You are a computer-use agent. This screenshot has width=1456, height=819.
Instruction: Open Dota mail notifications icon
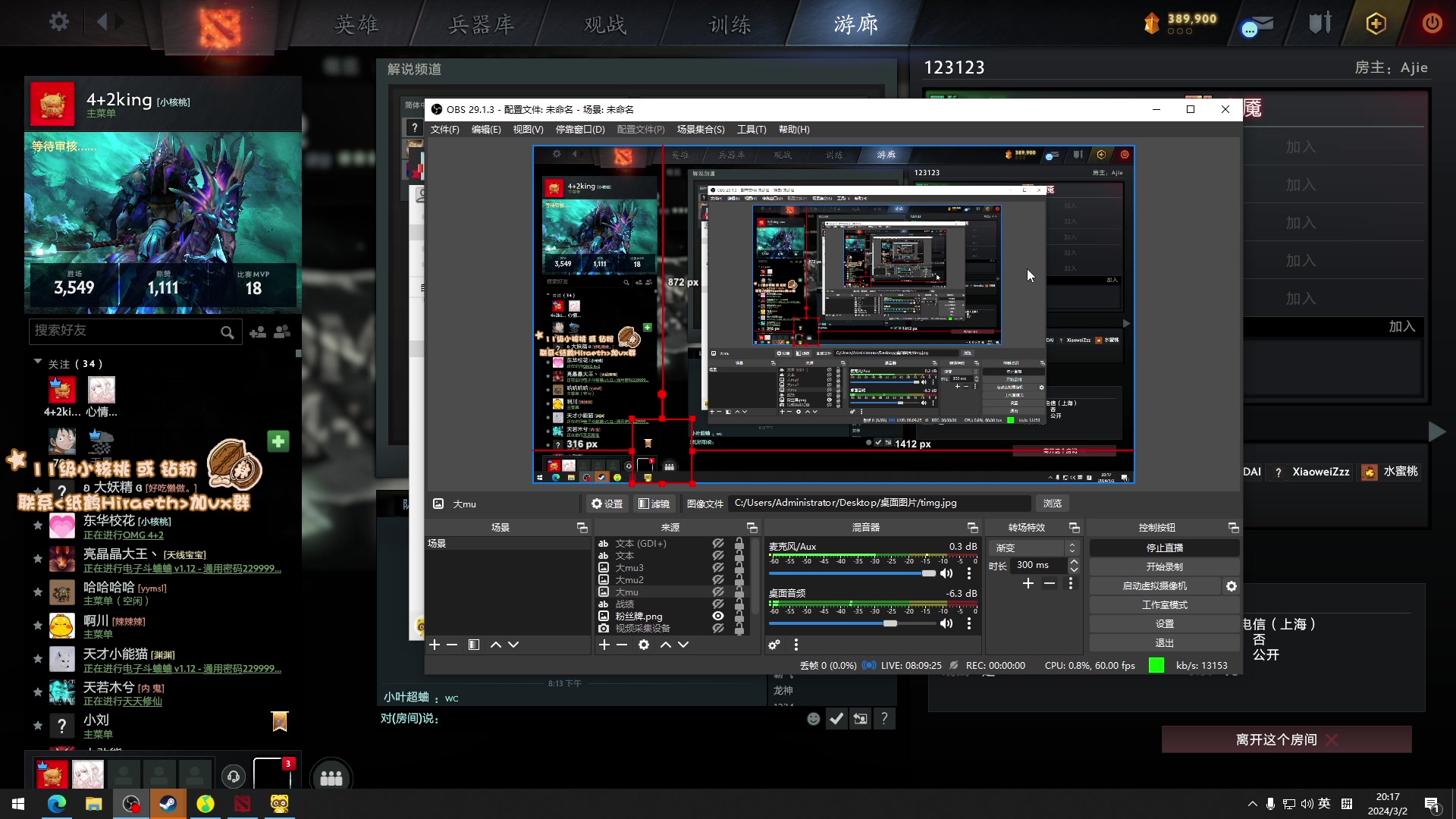tap(1257, 24)
